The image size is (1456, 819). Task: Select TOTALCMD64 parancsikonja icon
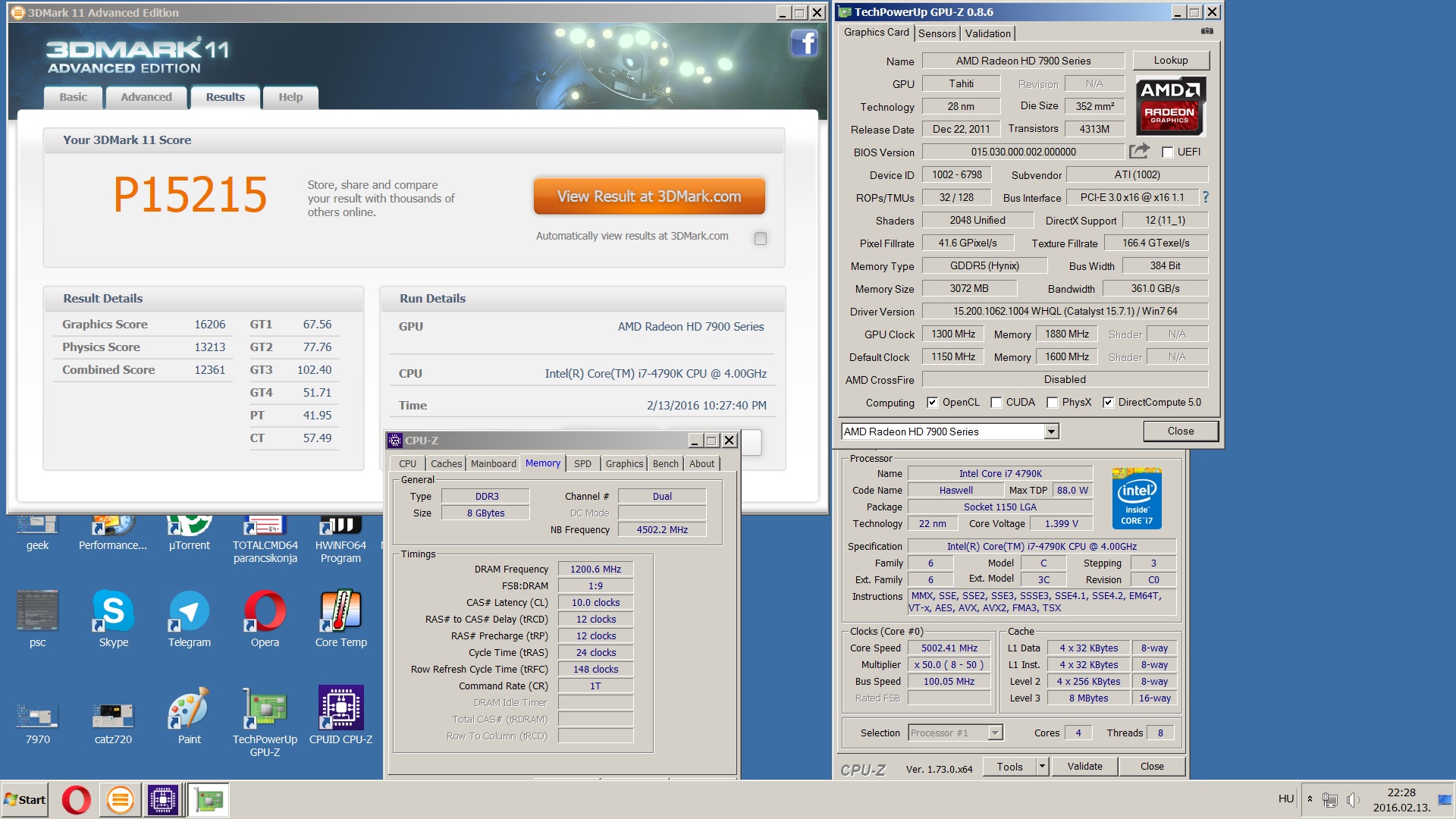point(265,540)
